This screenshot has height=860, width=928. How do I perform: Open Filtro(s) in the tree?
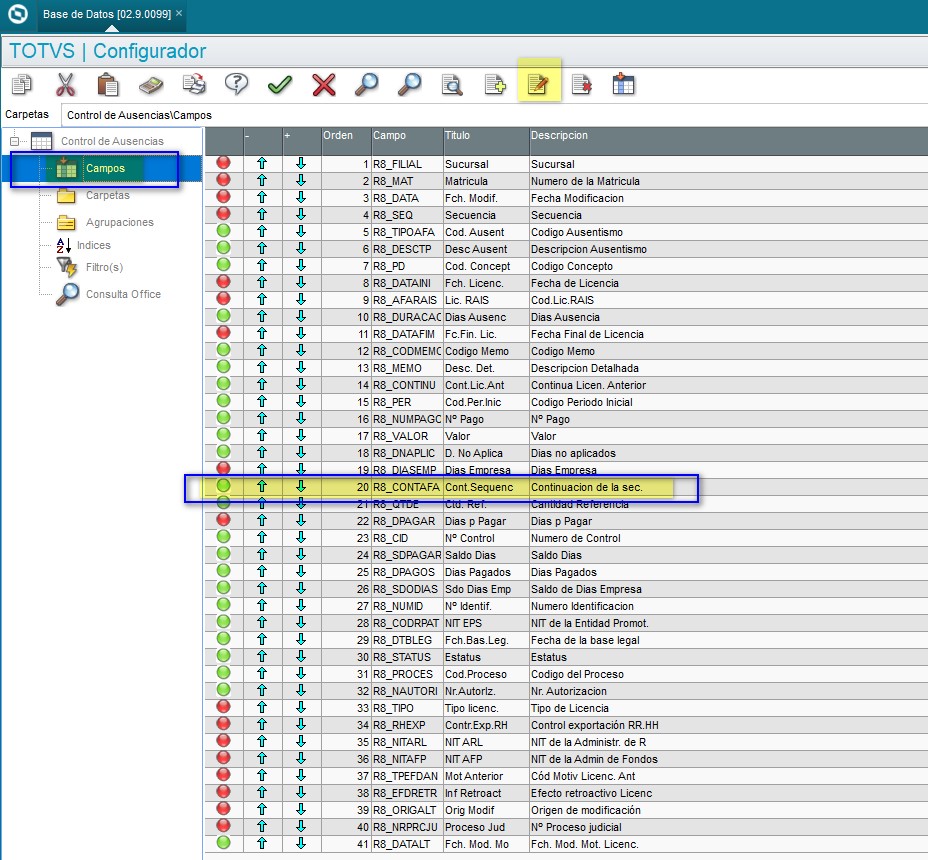104,267
